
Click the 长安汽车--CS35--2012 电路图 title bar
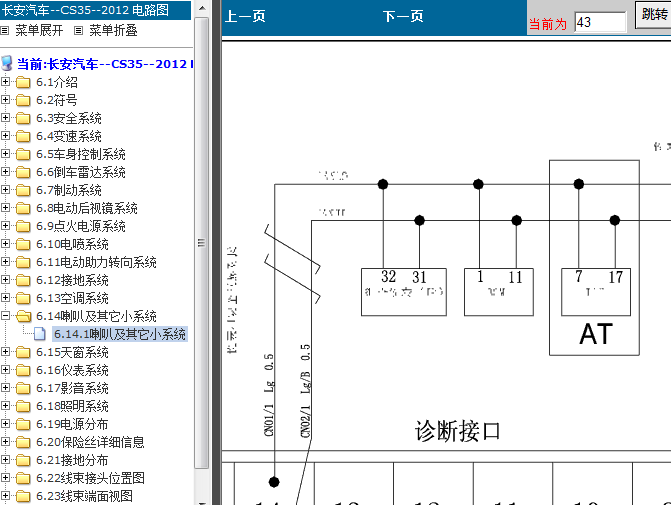[95, 10]
